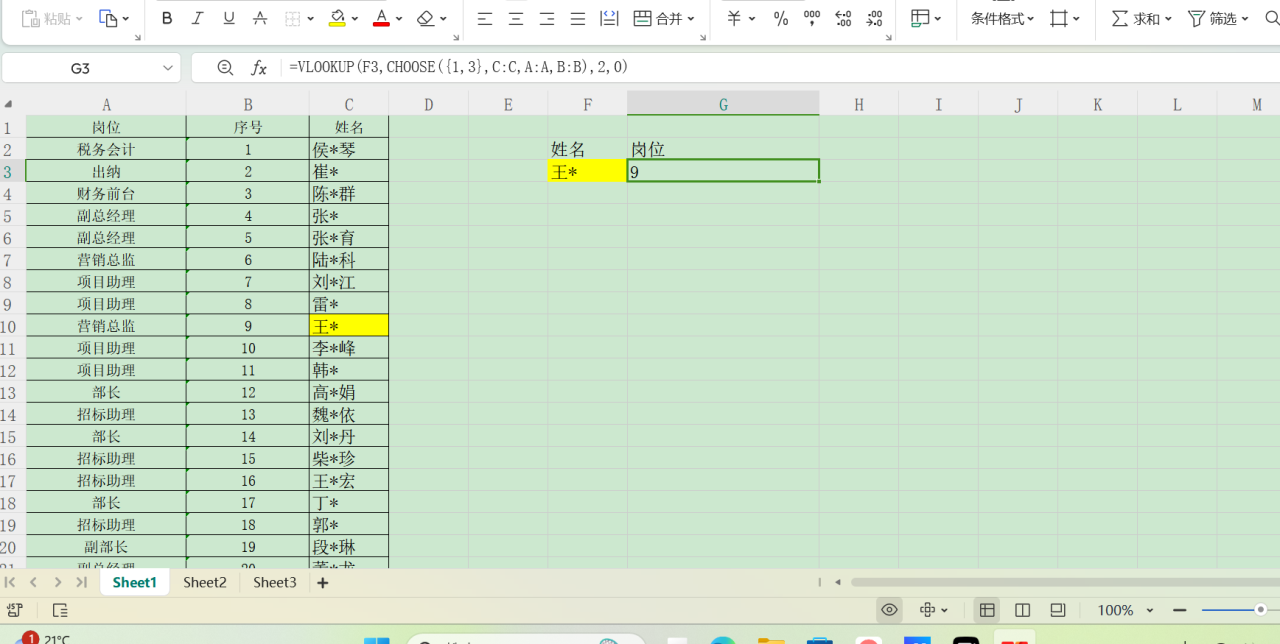Viewport: 1280px width, 644px height.
Task: Click the reading mode crosshair icon
Action: (x=927, y=610)
